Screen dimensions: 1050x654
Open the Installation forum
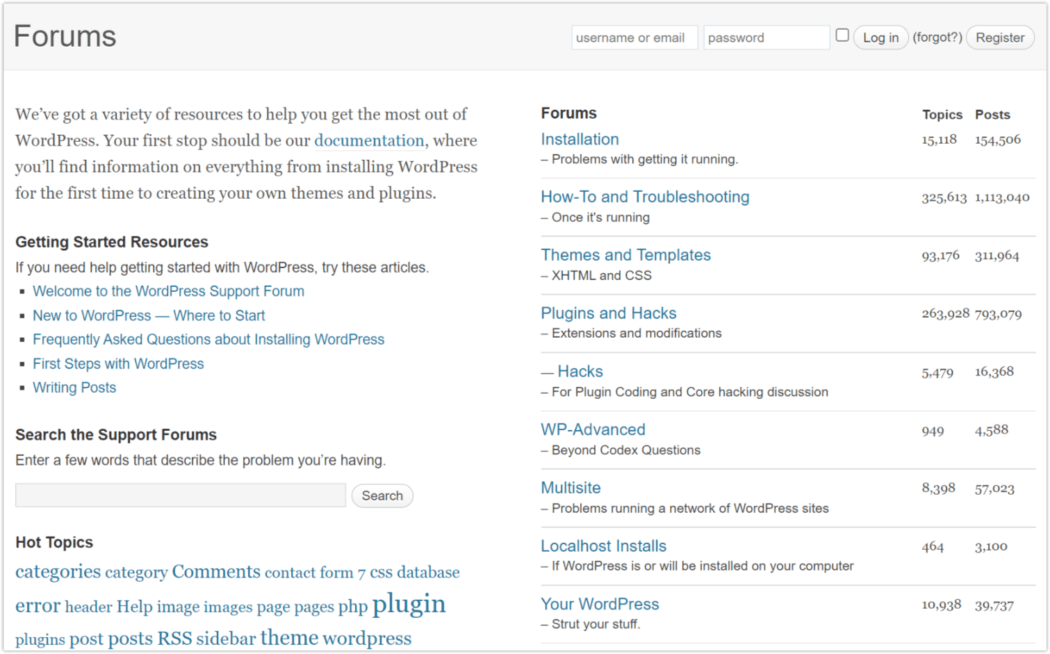point(579,139)
